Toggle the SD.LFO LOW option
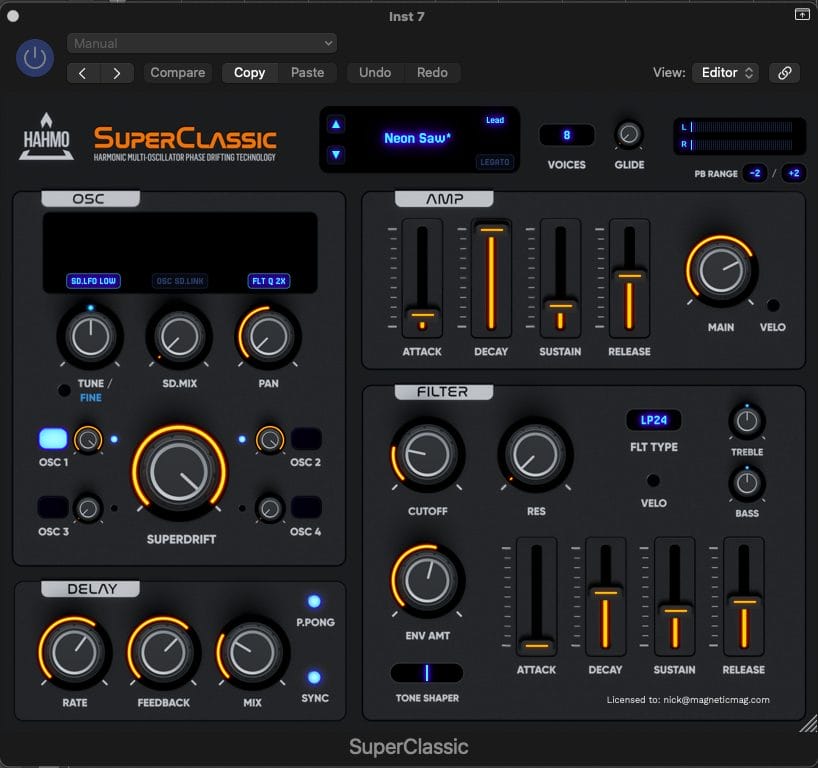Viewport: 818px width, 768px height. 93,281
